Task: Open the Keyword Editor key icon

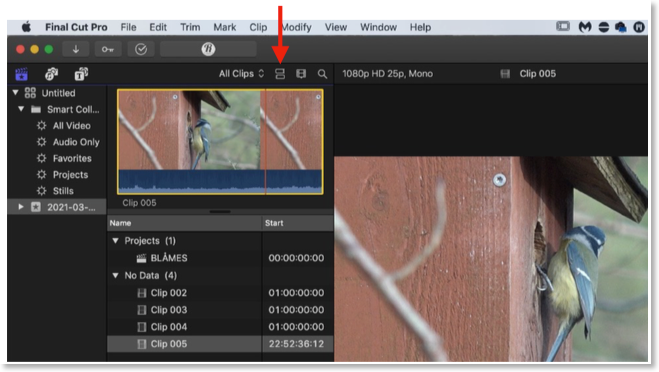Action: click(108, 49)
